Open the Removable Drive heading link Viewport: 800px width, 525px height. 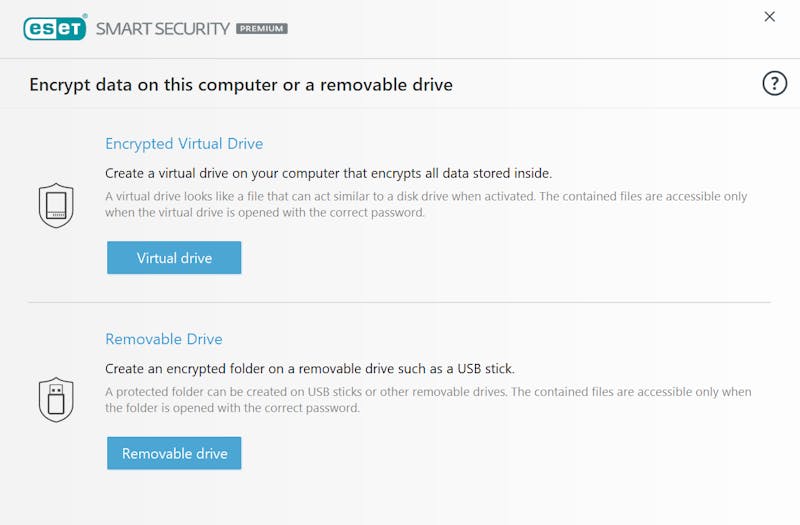(164, 339)
